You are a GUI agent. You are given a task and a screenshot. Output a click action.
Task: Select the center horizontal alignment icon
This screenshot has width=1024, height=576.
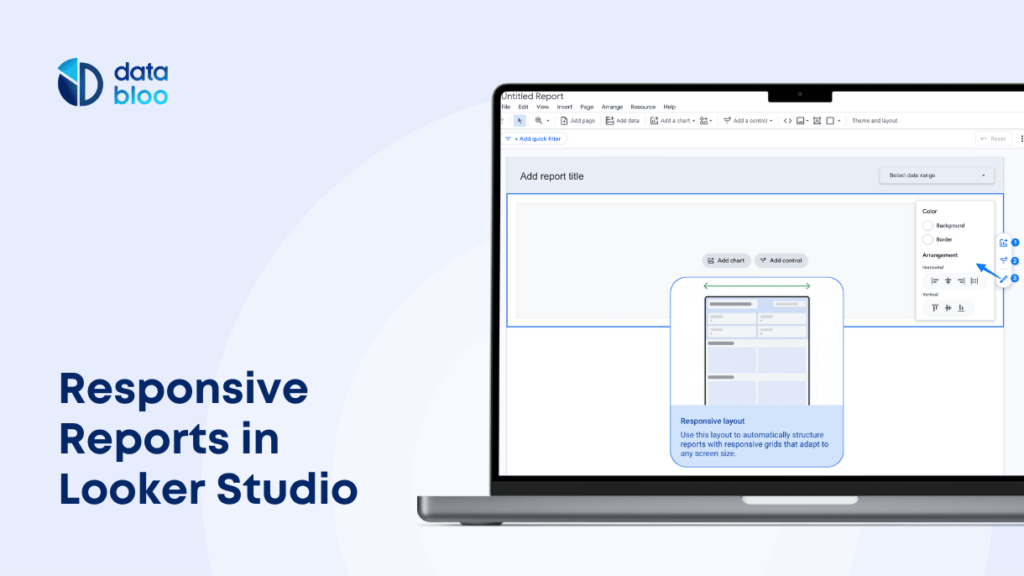[x=948, y=280]
